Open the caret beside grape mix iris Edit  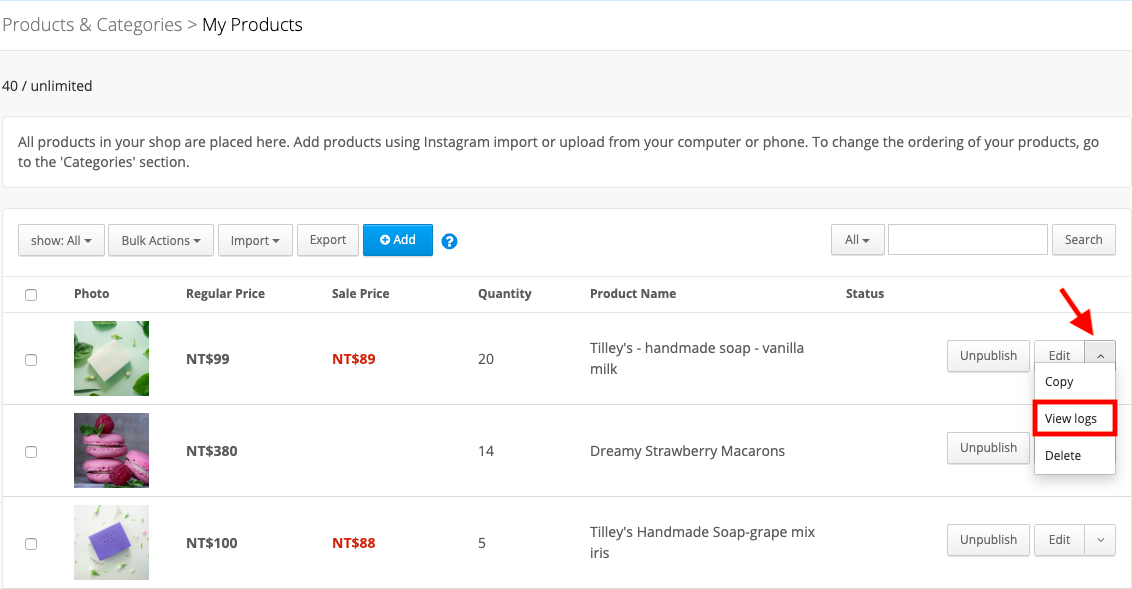point(1100,540)
